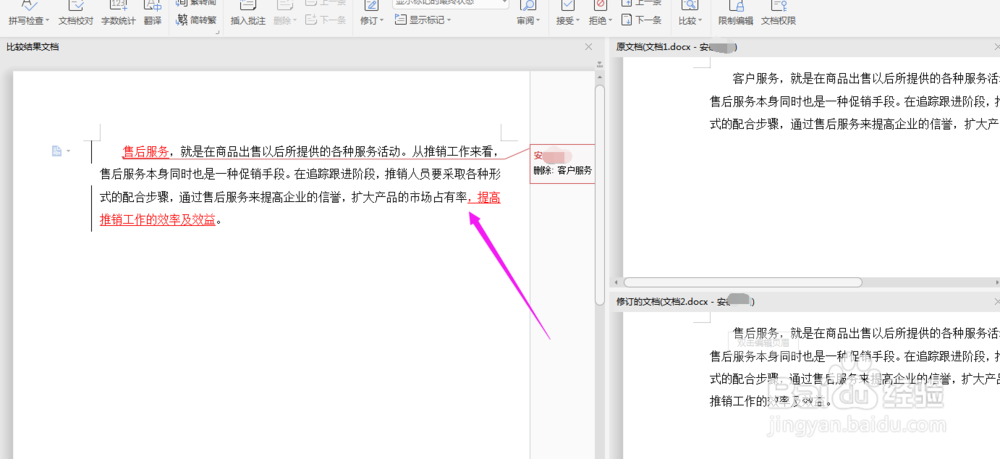1000x459 pixels.
Task: Close the 比较结果文档 pane
Action: (589, 47)
